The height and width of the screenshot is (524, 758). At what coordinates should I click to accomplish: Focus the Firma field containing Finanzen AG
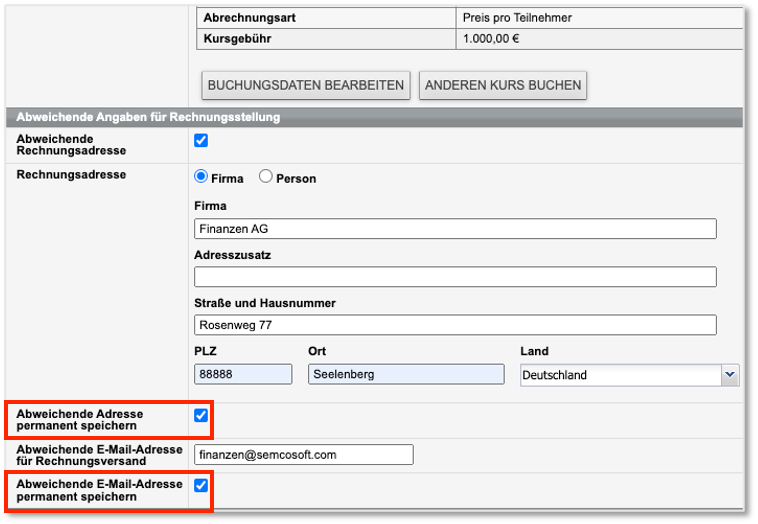(x=455, y=229)
